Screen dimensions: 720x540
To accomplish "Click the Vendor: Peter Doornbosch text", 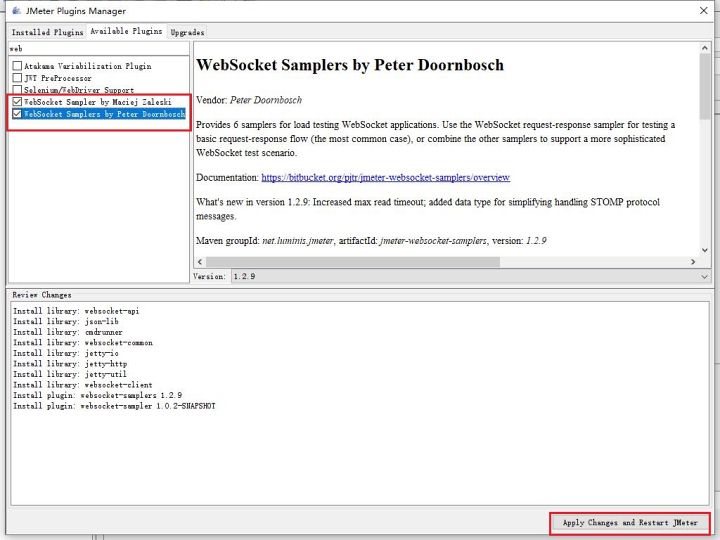I will 249,100.
